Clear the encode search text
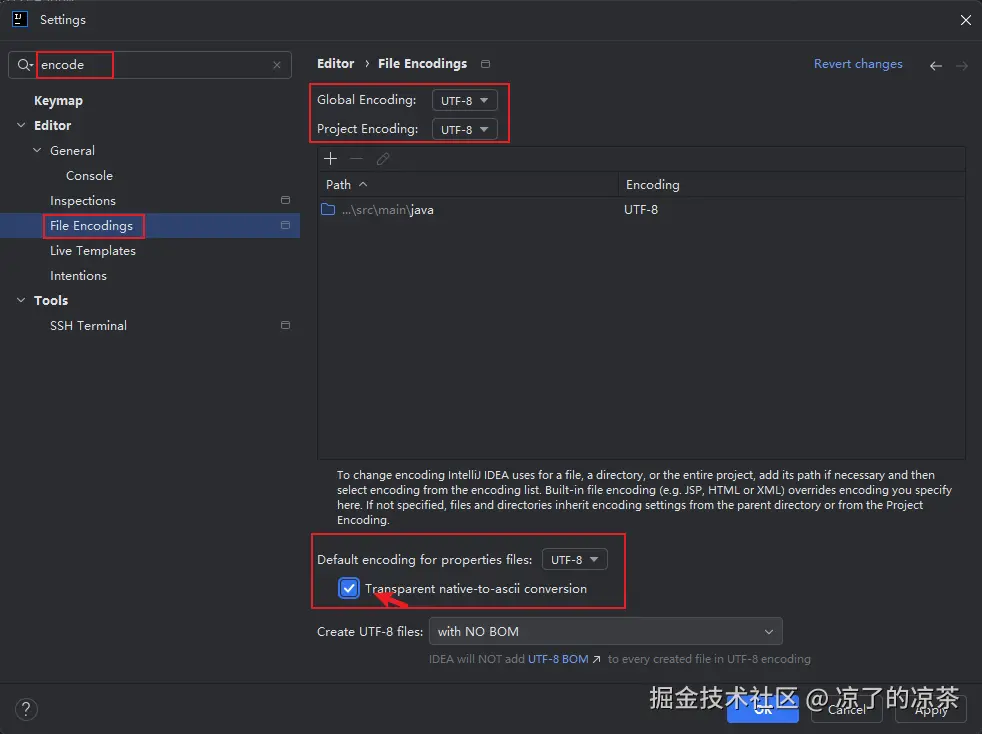Viewport: 982px width, 734px height. click(x=277, y=65)
